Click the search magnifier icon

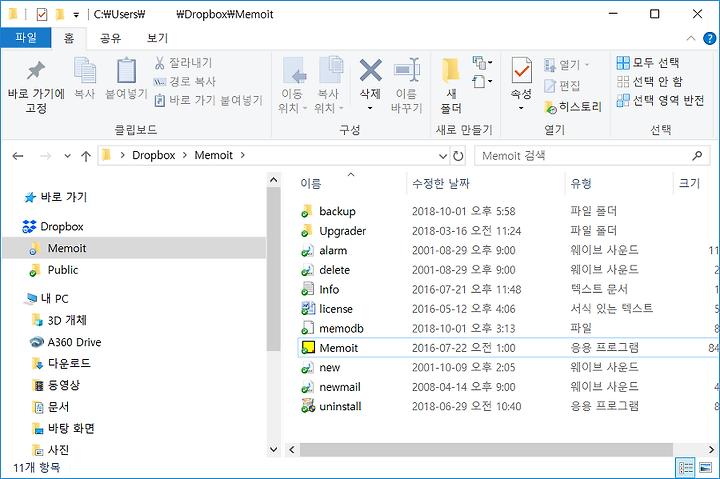pyautogui.click(x=697, y=156)
